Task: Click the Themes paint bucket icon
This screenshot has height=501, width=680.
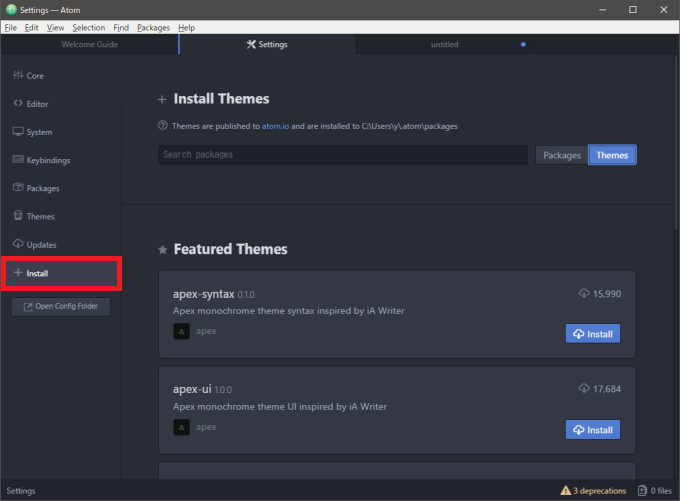Action: tap(18, 215)
